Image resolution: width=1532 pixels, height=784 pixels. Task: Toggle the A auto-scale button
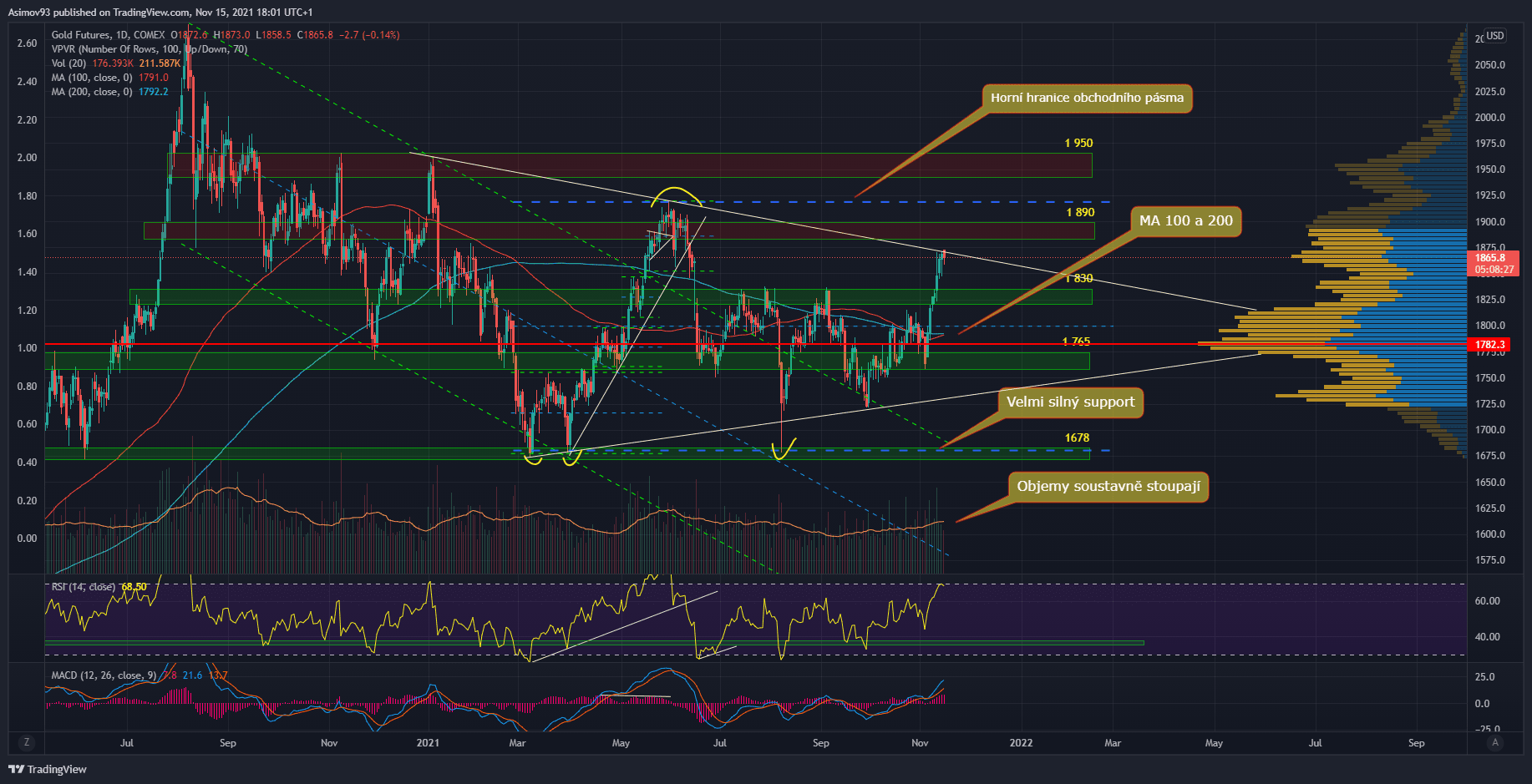tap(1495, 742)
